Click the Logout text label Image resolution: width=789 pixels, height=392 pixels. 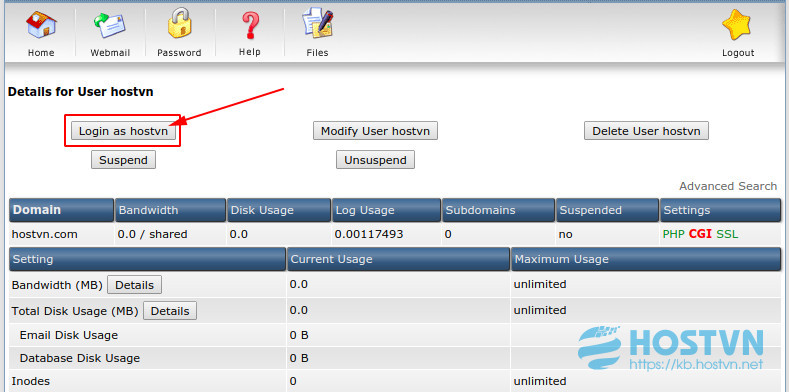coord(738,53)
